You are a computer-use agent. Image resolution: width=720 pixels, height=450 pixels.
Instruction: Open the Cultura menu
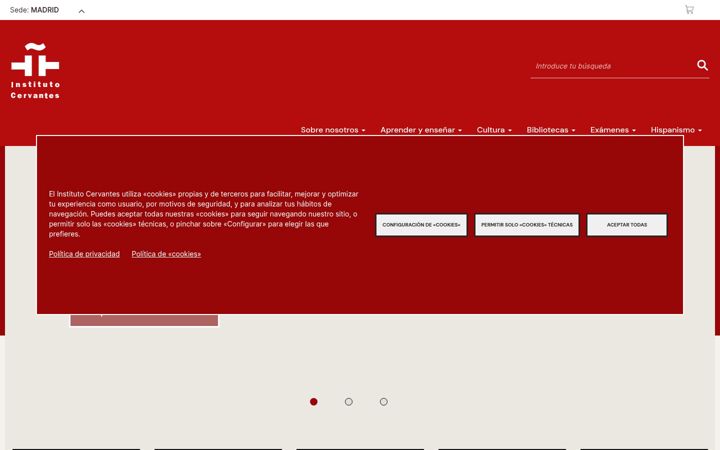pos(494,130)
